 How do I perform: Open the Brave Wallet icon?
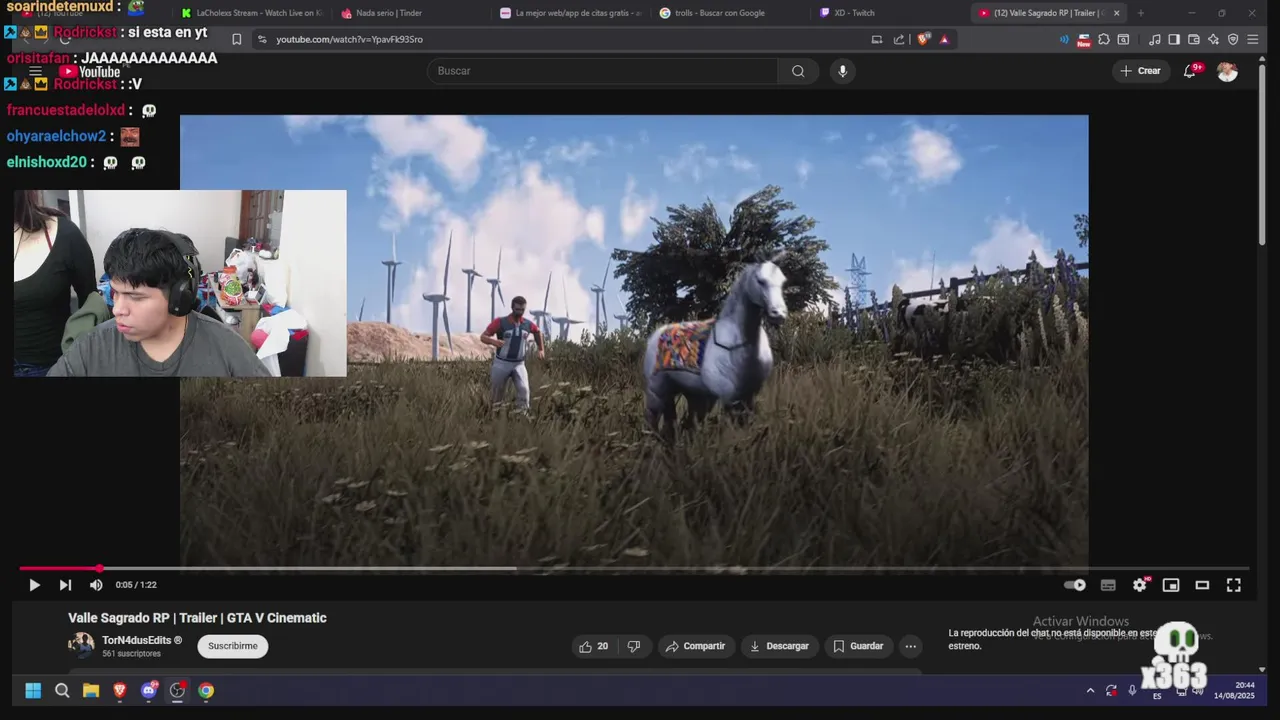click(x=1194, y=39)
